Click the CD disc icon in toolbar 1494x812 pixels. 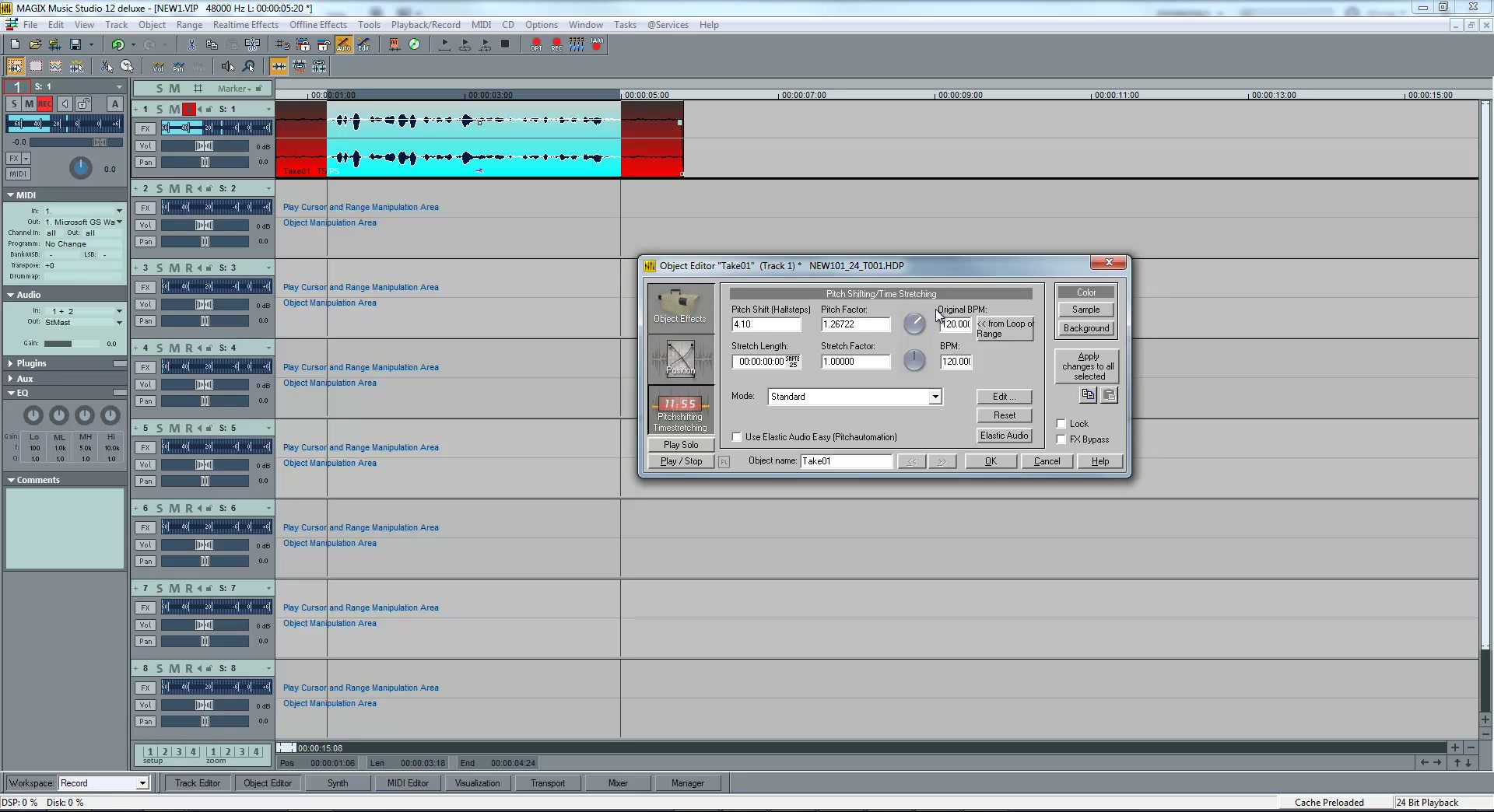coord(414,45)
